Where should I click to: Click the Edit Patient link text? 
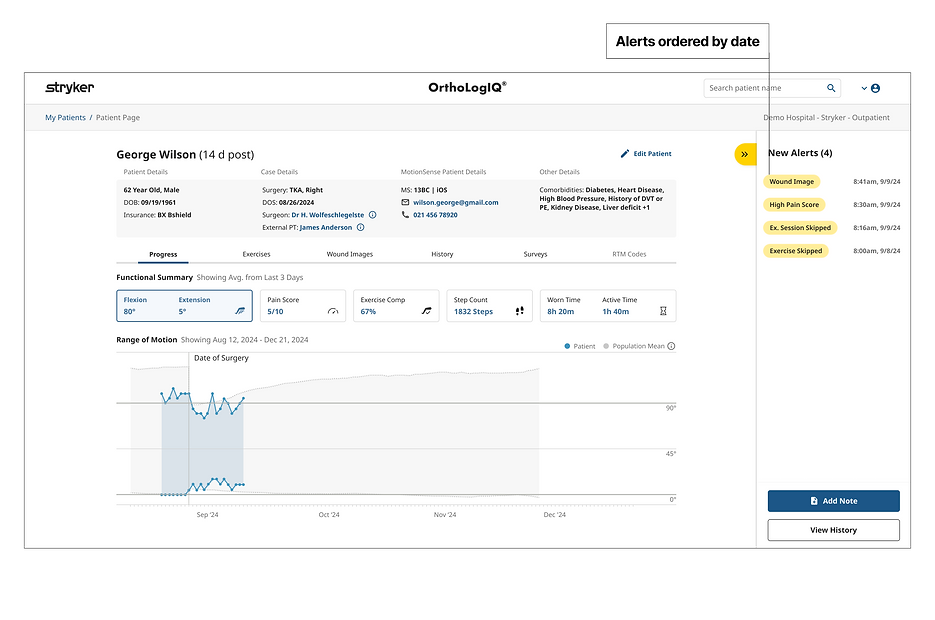(652, 154)
